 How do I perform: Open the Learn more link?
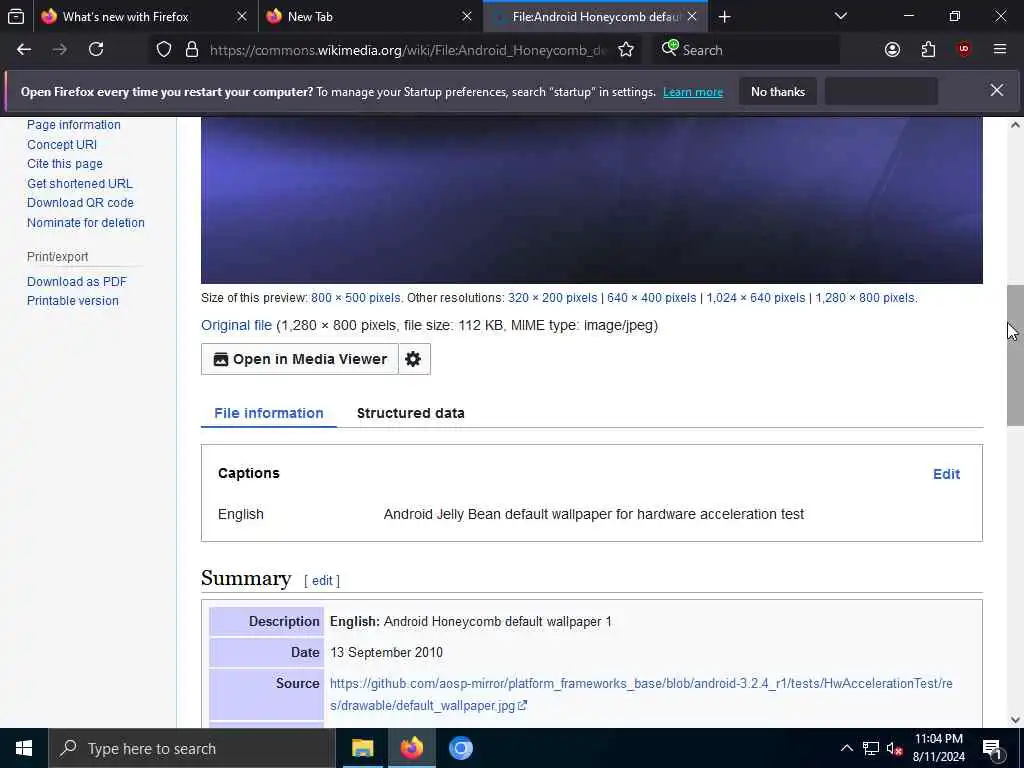(693, 92)
